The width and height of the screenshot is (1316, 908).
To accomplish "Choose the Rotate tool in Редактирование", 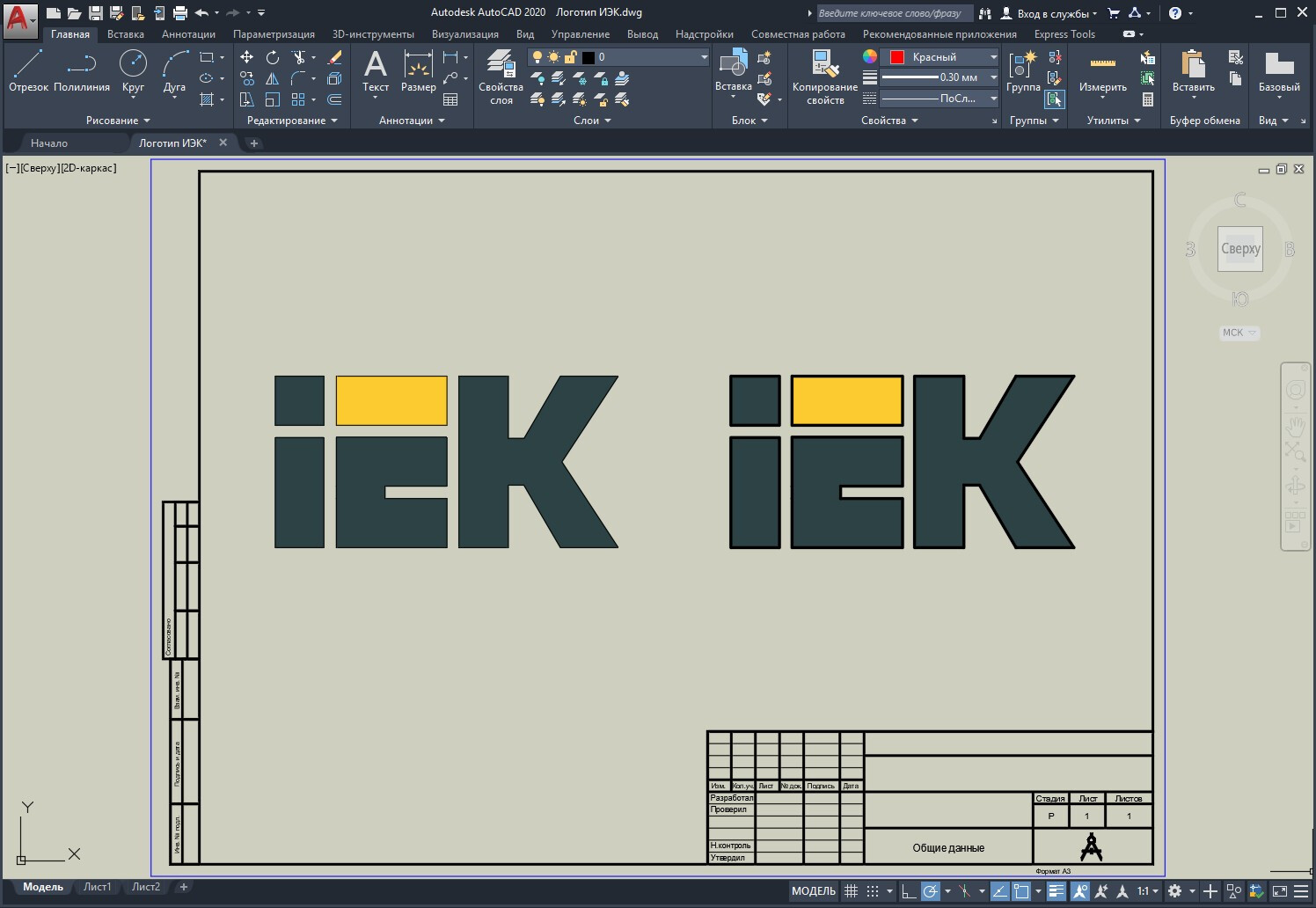I will pyautogui.click(x=273, y=57).
